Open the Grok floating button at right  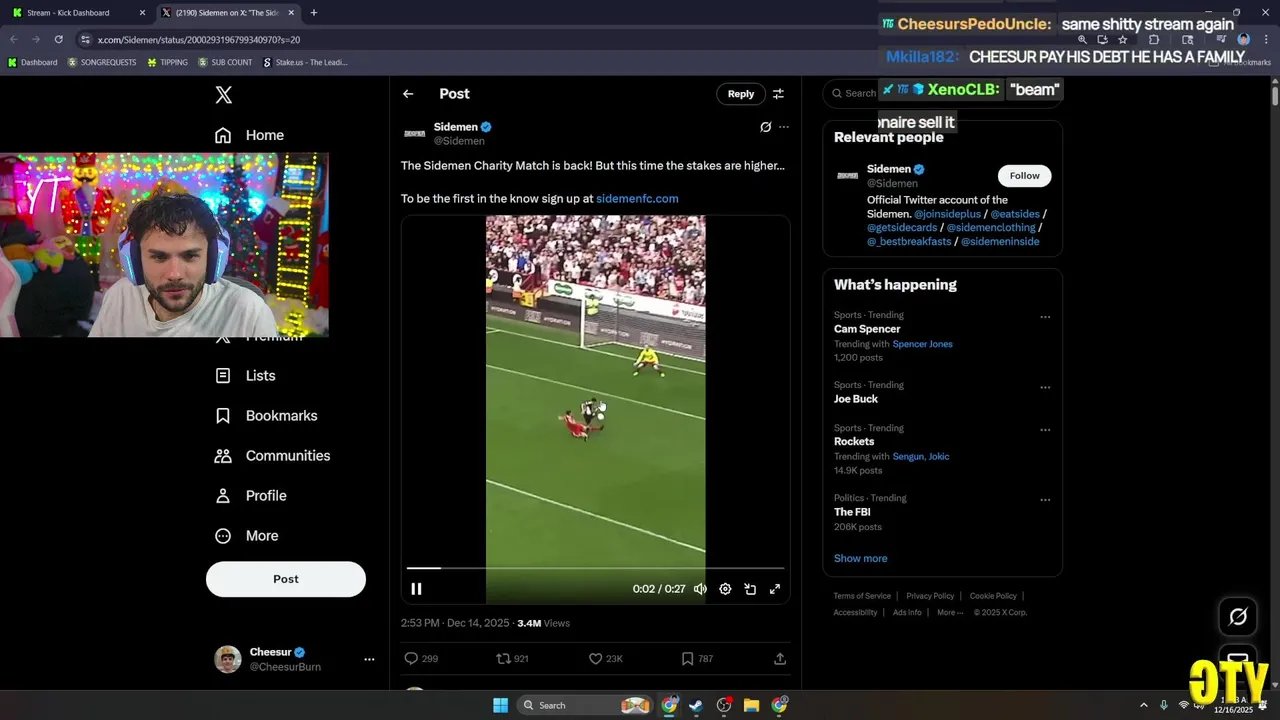[x=1238, y=617]
